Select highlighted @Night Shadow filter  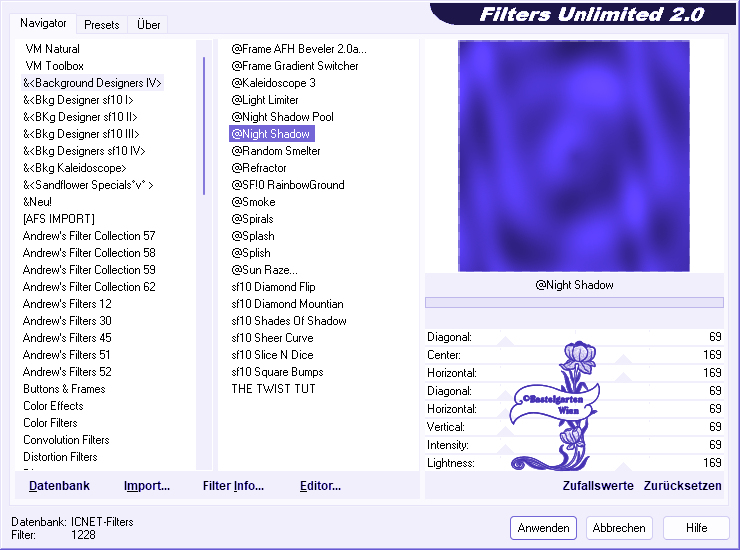(271, 134)
